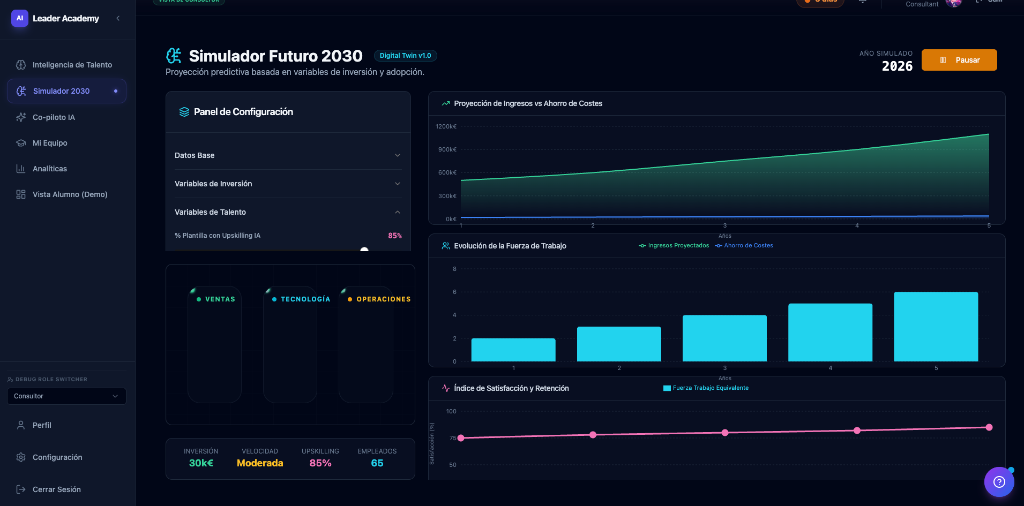This screenshot has height=506, width=1024.
Task: Click the Panel de Configuración heading
Action: pos(244,112)
